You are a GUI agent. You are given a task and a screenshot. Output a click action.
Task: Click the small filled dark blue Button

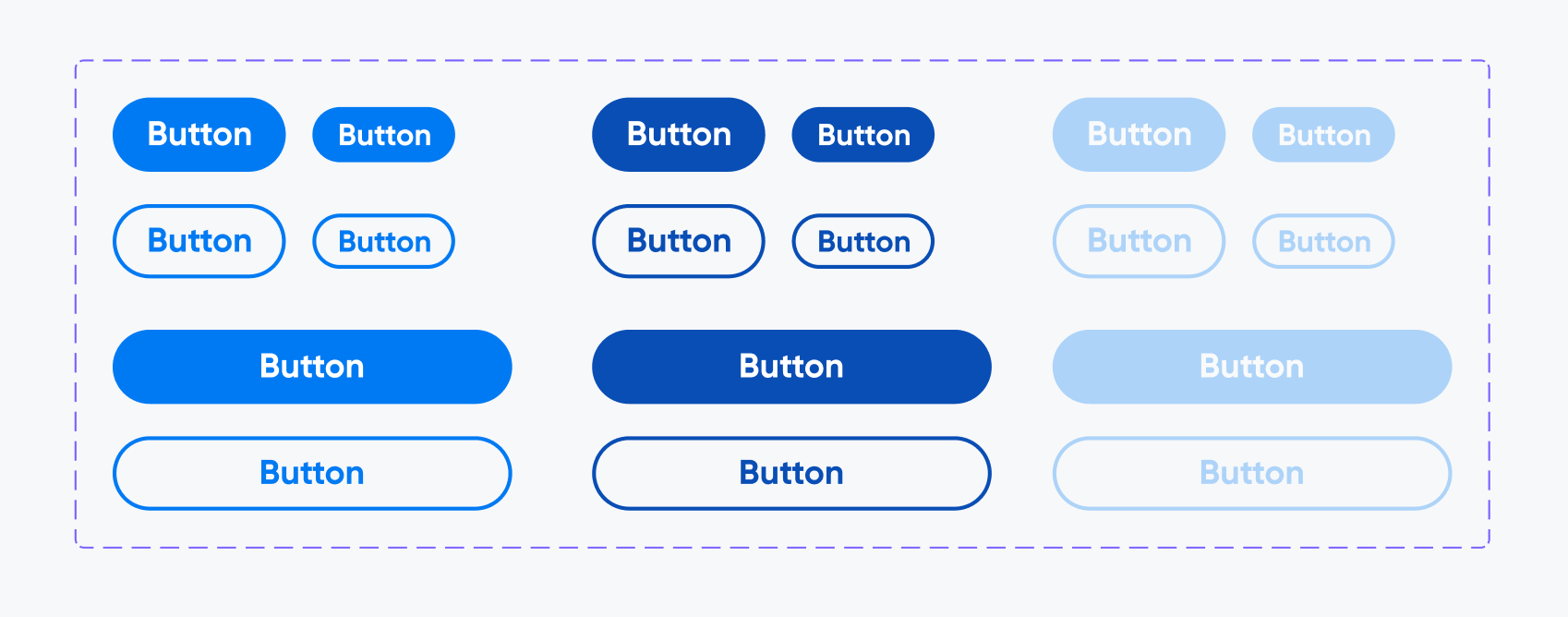click(x=863, y=135)
